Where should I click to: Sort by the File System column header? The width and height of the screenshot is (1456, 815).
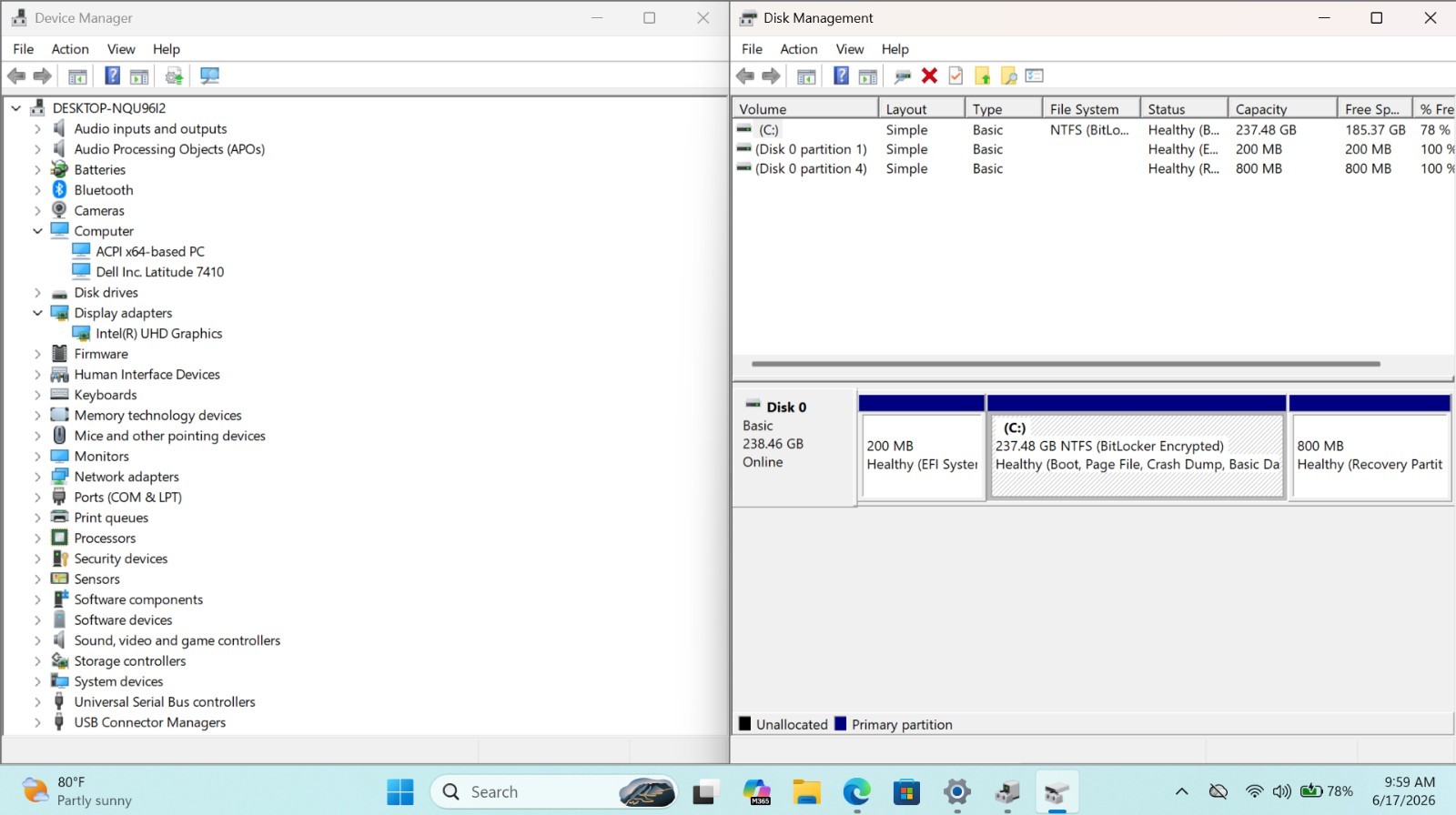[x=1092, y=109]
